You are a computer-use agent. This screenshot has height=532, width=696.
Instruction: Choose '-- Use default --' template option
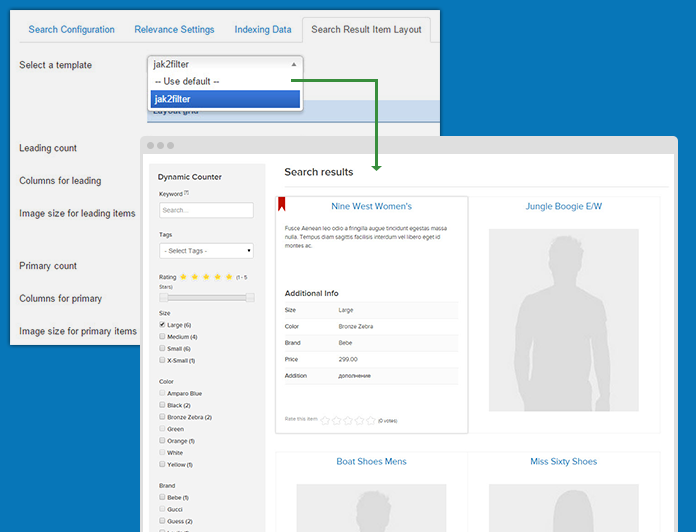225,82
